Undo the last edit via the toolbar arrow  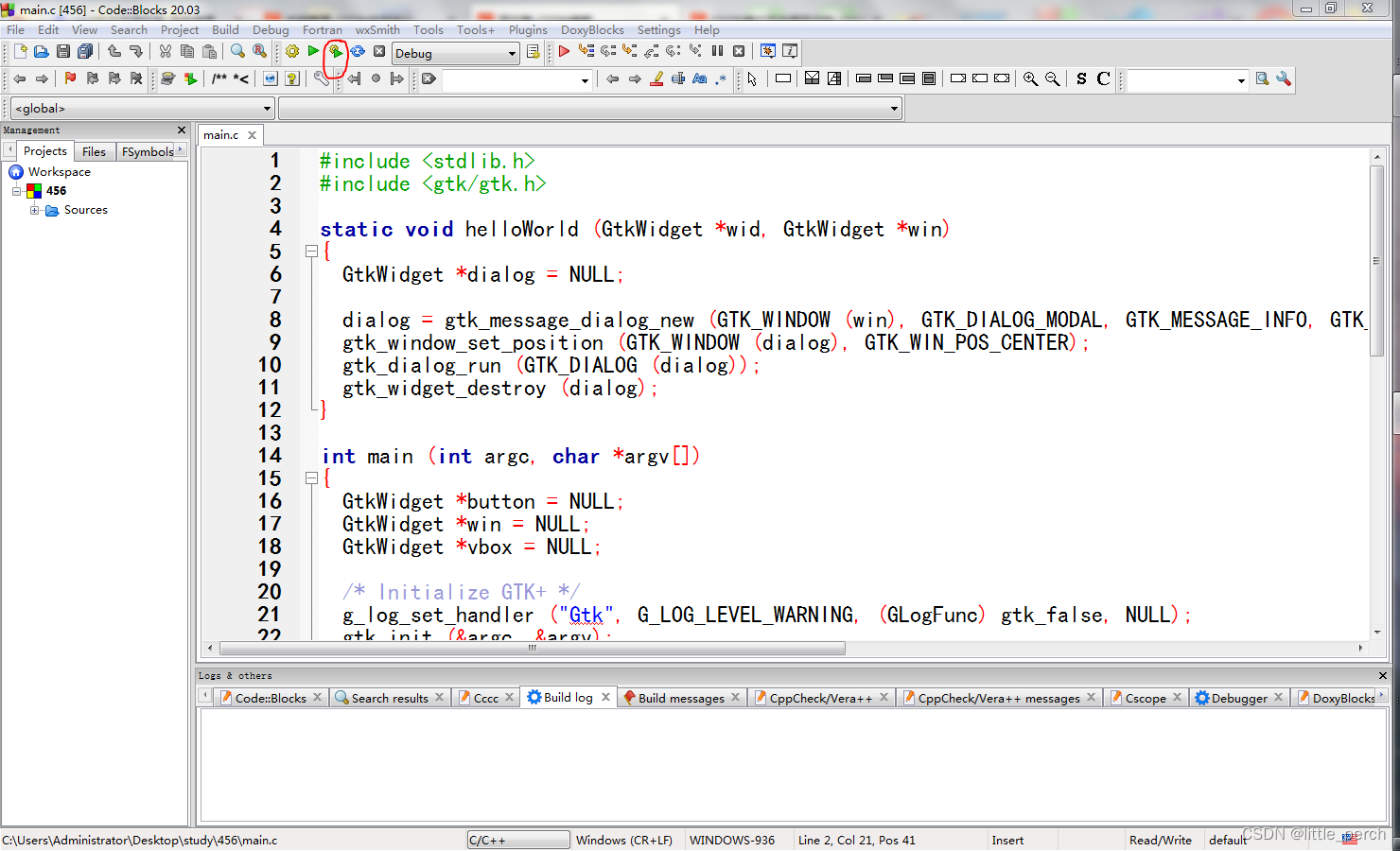[114, 52]
